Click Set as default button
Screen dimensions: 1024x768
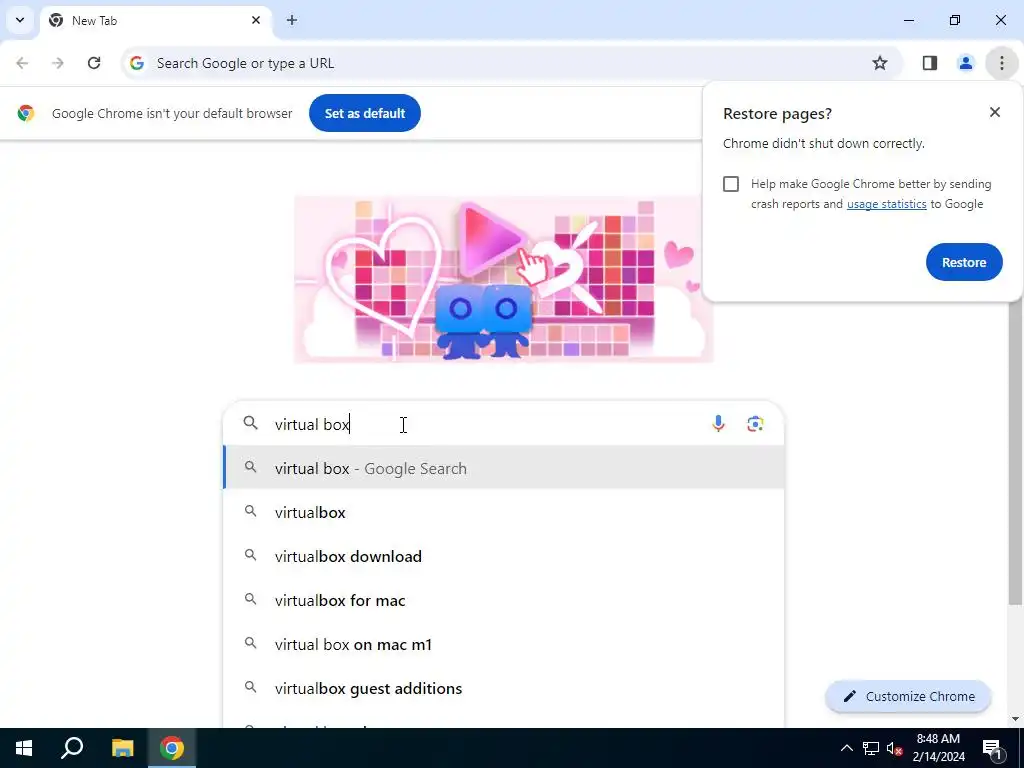tap(365, 113)
